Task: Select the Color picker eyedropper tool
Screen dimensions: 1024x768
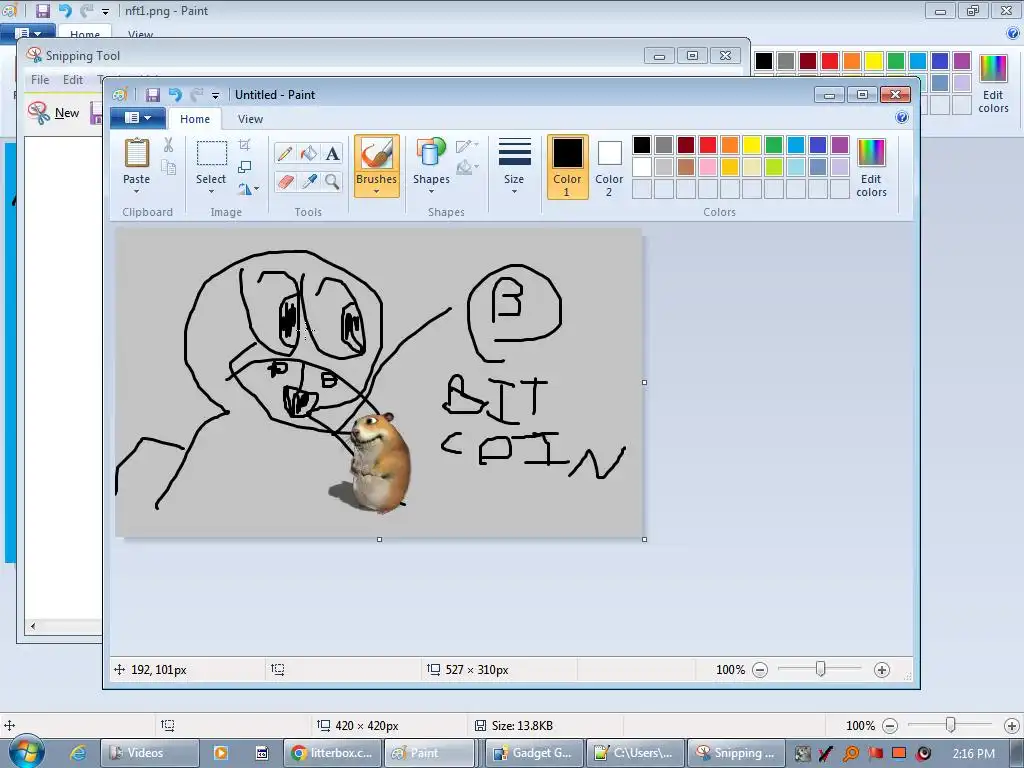Action: click(x=308, y=181)
